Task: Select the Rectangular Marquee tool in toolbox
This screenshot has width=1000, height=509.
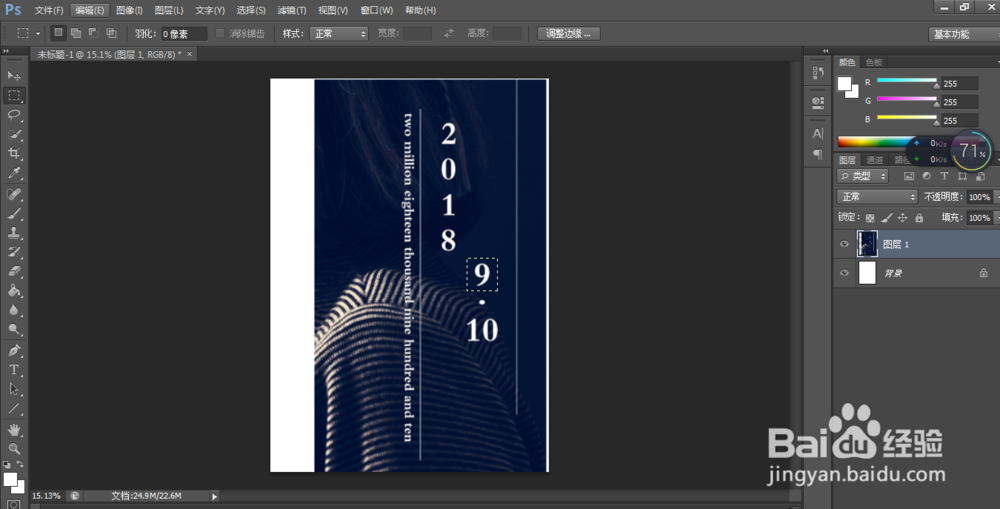Action: click(x=13, y=95)
